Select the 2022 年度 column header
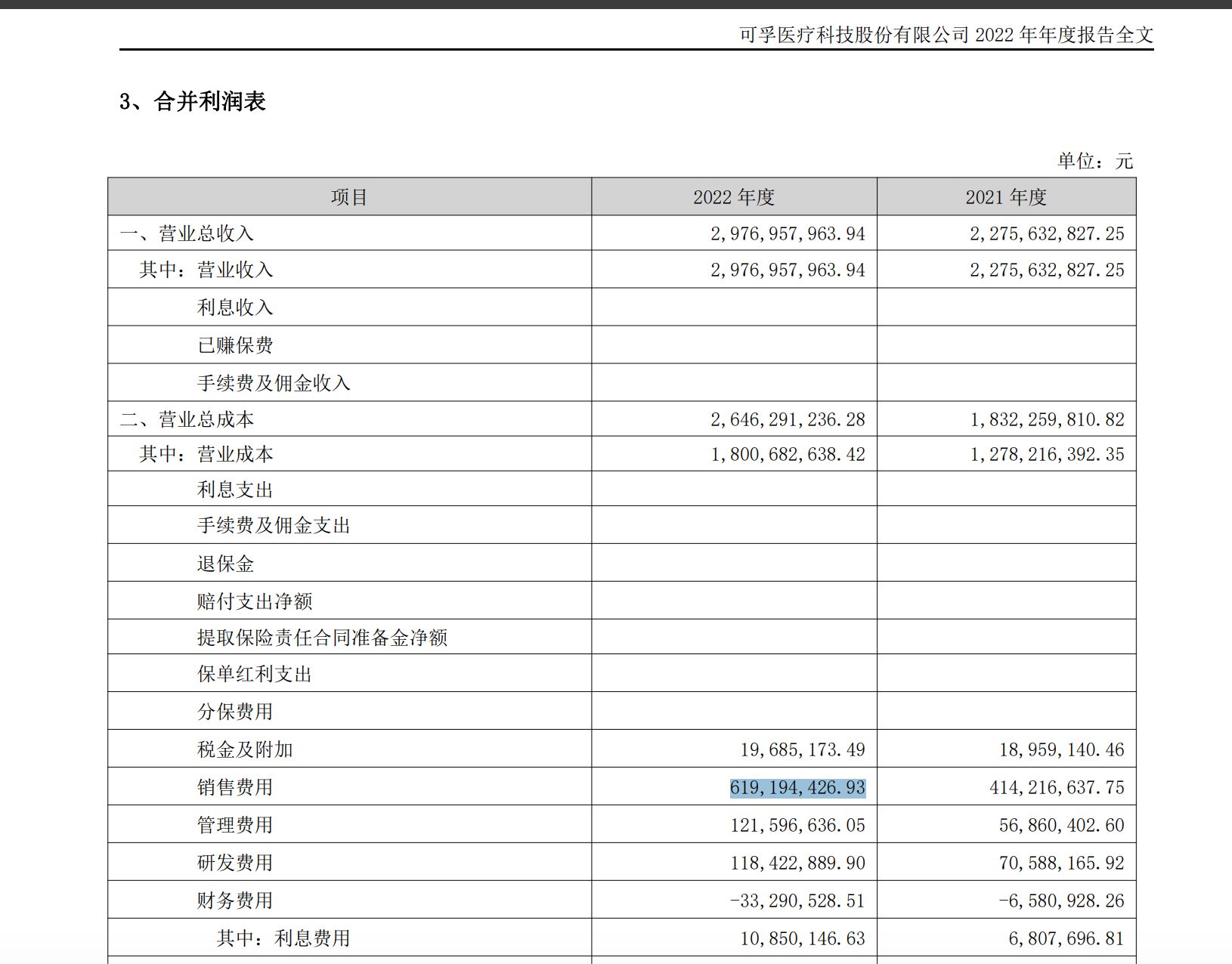Screen dimensions: 1232x964 pos(734,196)
